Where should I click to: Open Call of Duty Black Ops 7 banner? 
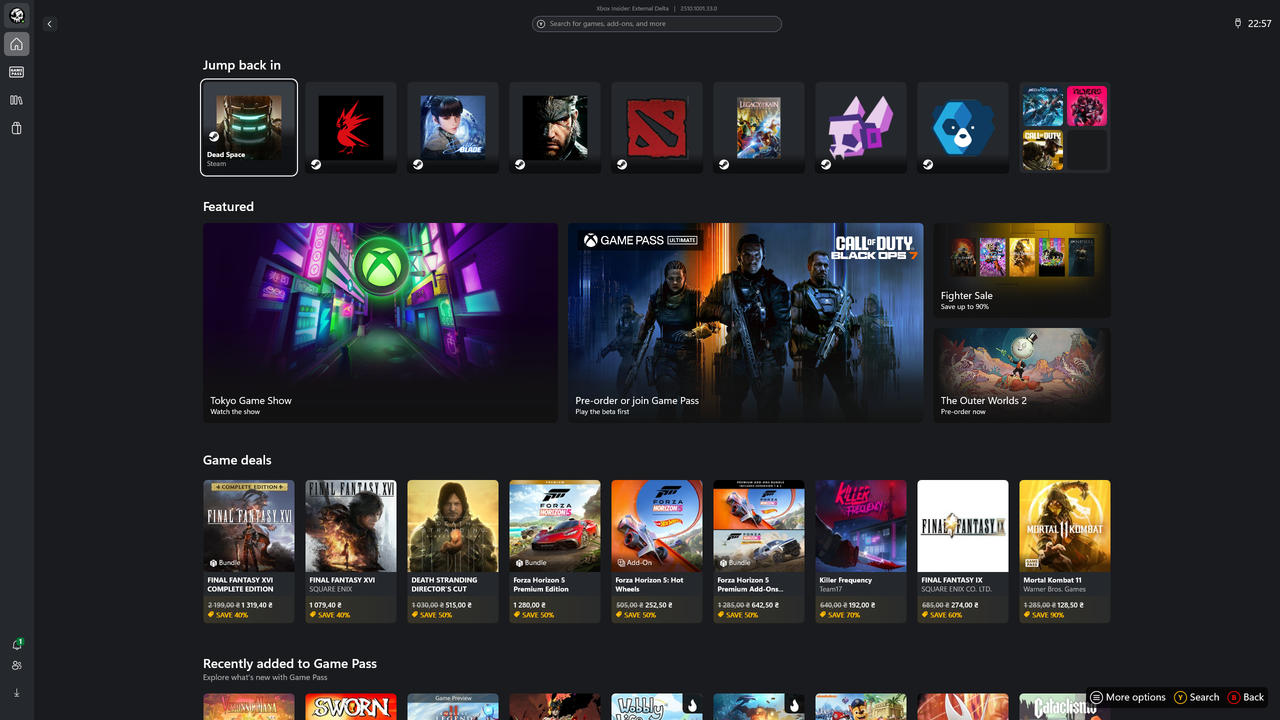[x=746, y=322]
